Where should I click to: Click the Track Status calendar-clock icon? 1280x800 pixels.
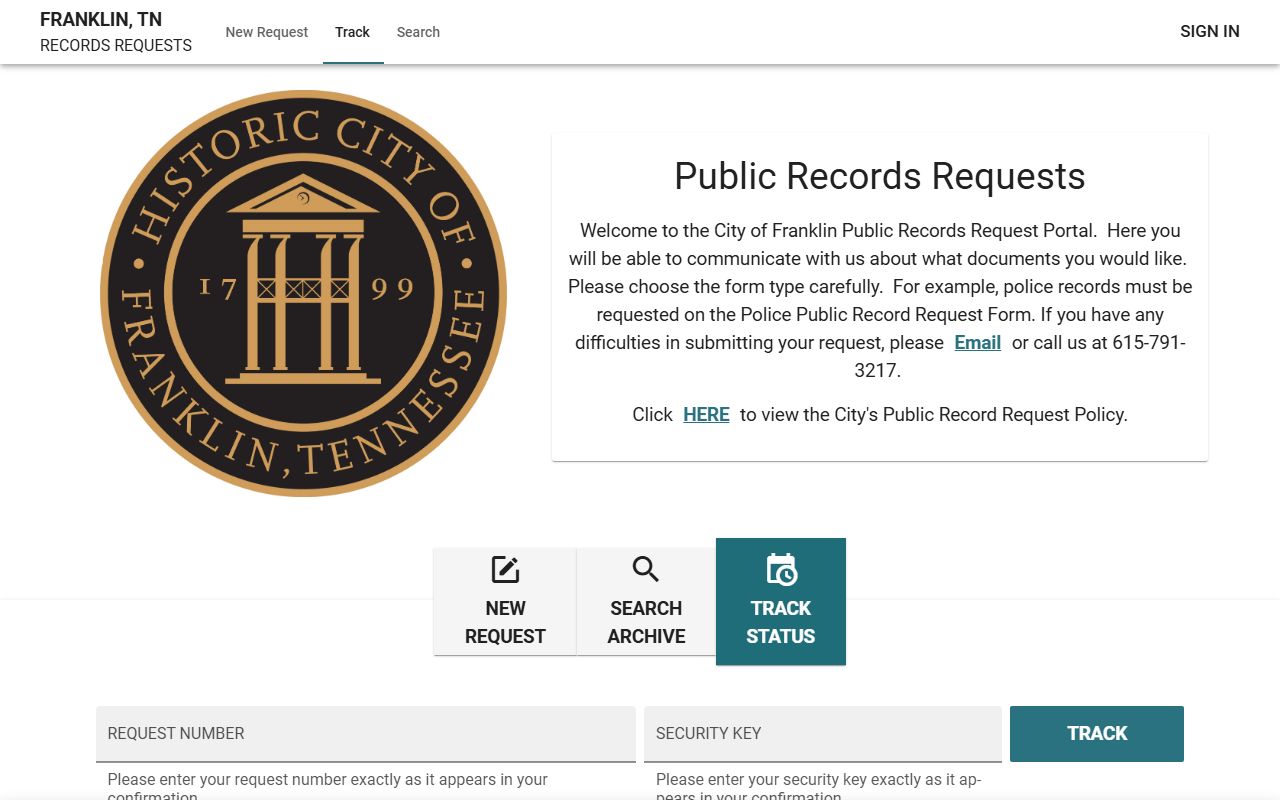pos(781,569)
